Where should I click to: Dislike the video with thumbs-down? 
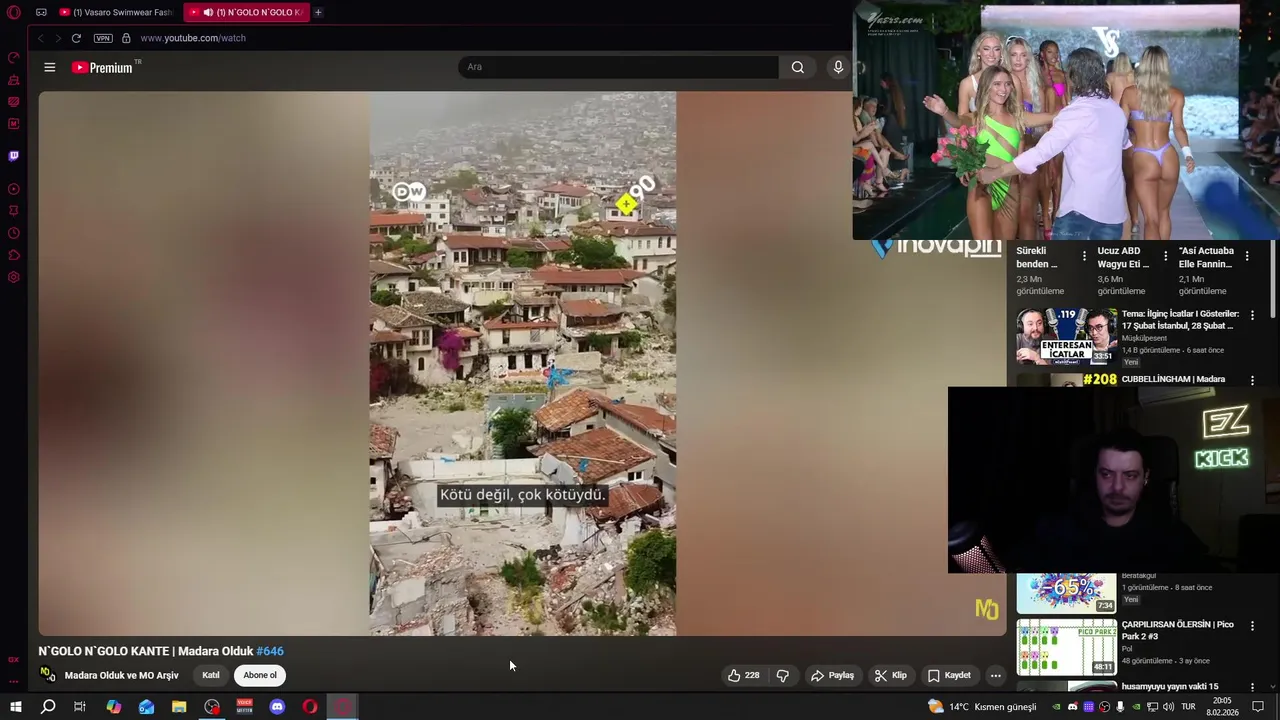click(x=782, y=675)
